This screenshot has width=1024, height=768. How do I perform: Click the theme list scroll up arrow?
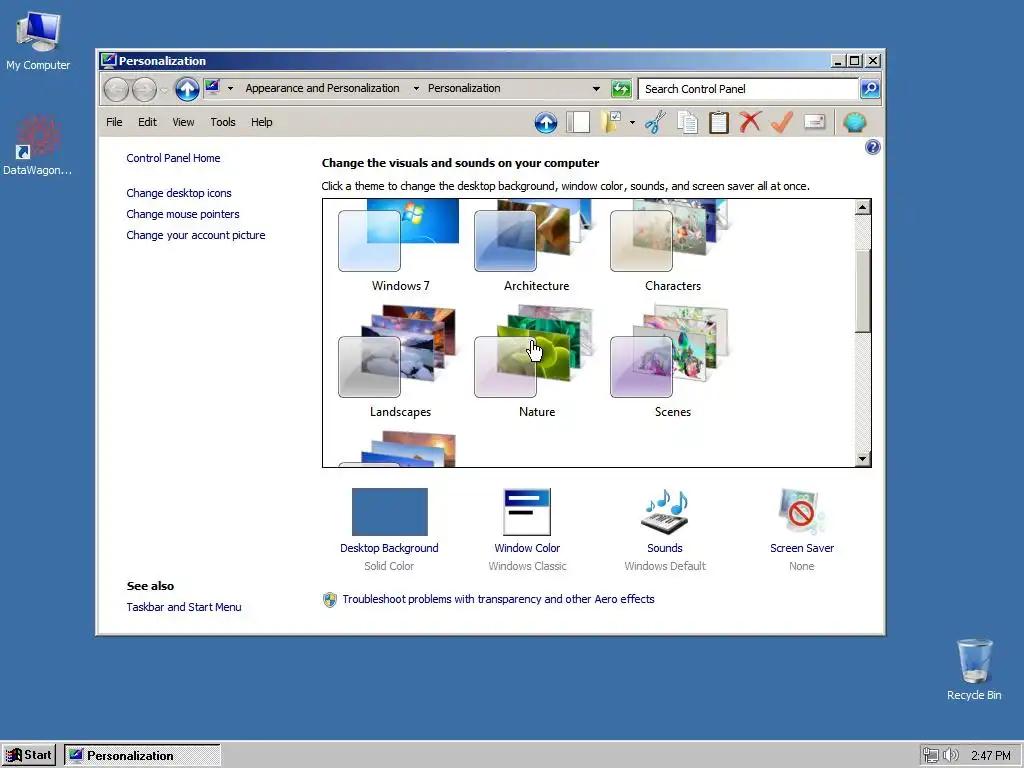coord(863,208)
